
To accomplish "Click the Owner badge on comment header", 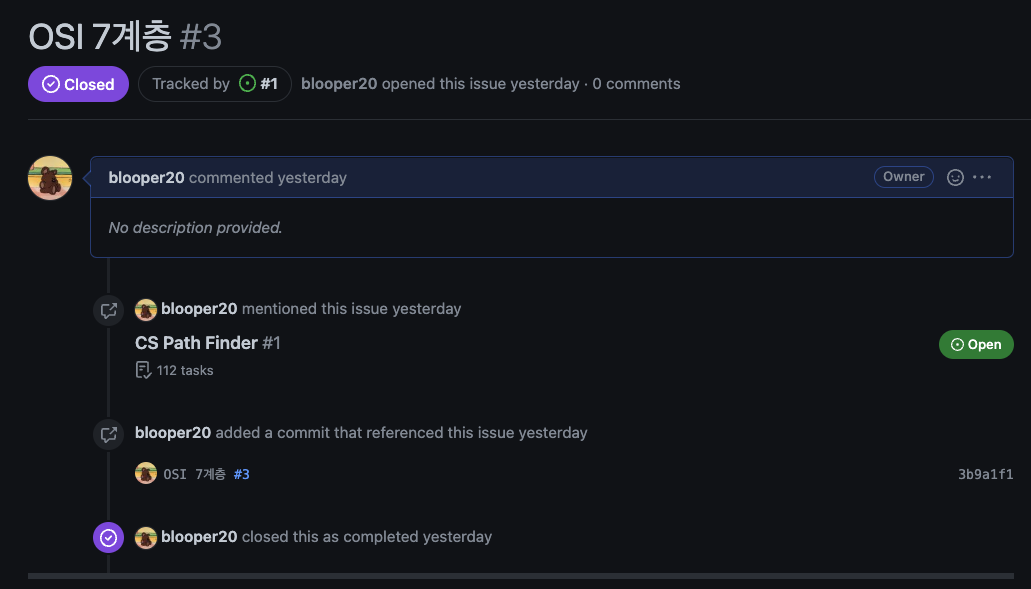I will point(903,177).
